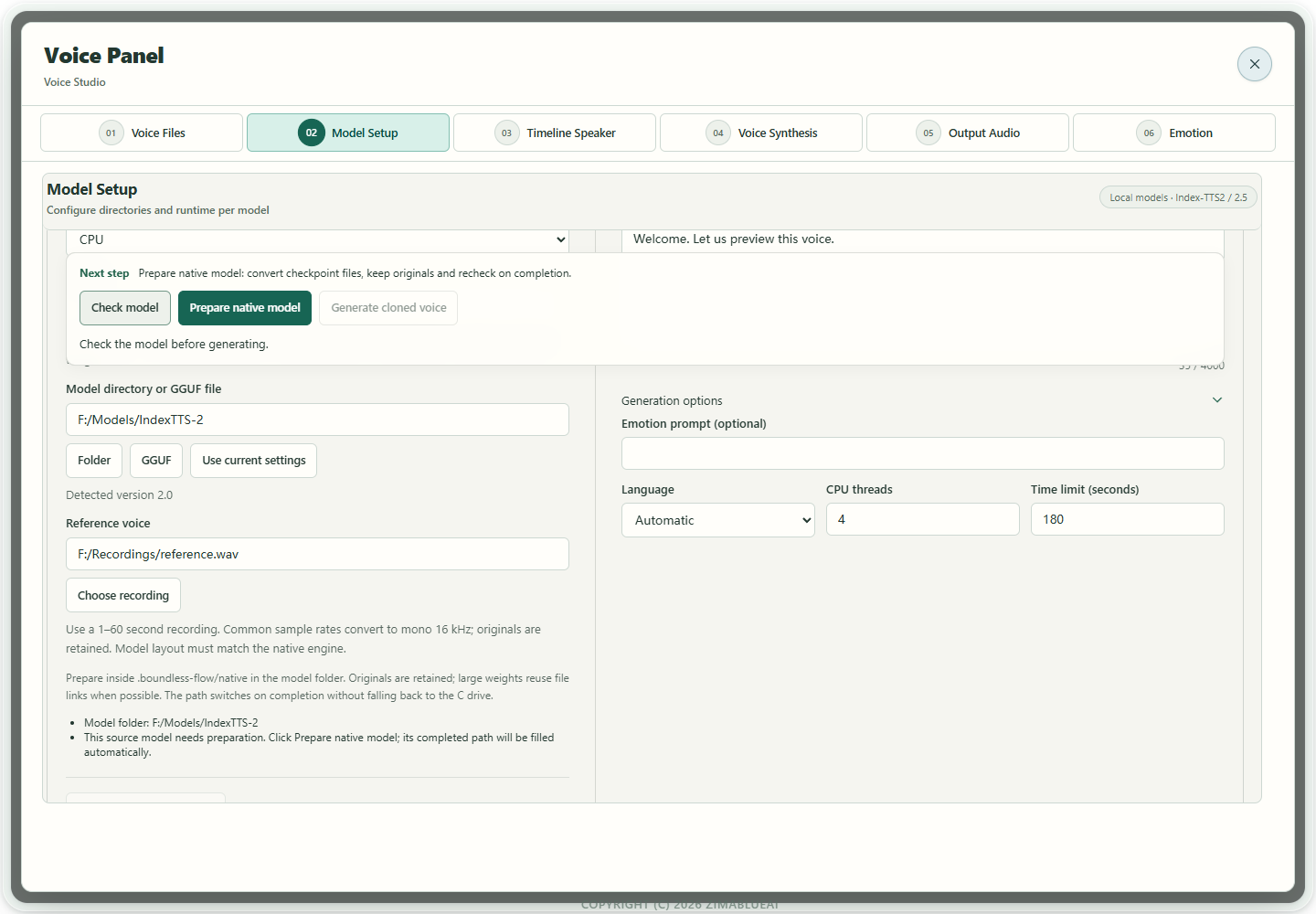
Task: Focus the model directory path field
Action: click(317, 420)
